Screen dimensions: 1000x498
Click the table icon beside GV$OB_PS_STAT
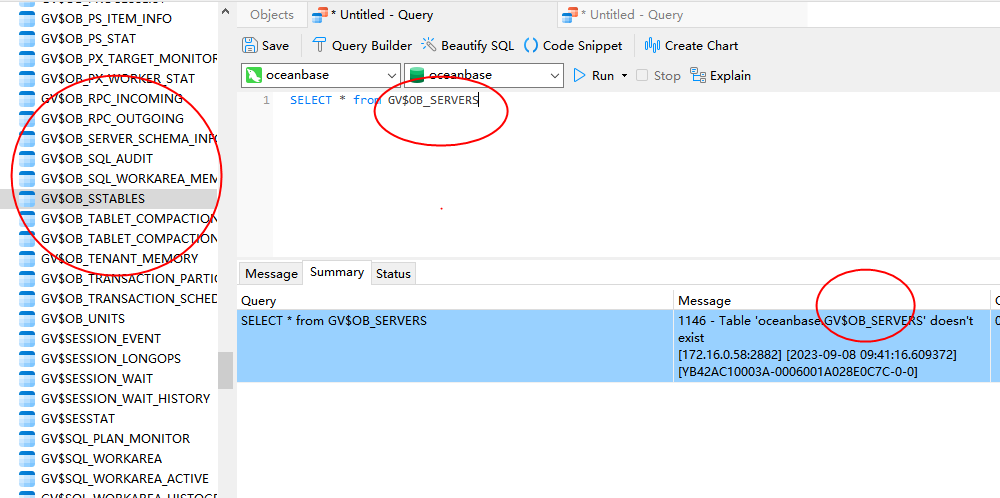coord(27,39)
